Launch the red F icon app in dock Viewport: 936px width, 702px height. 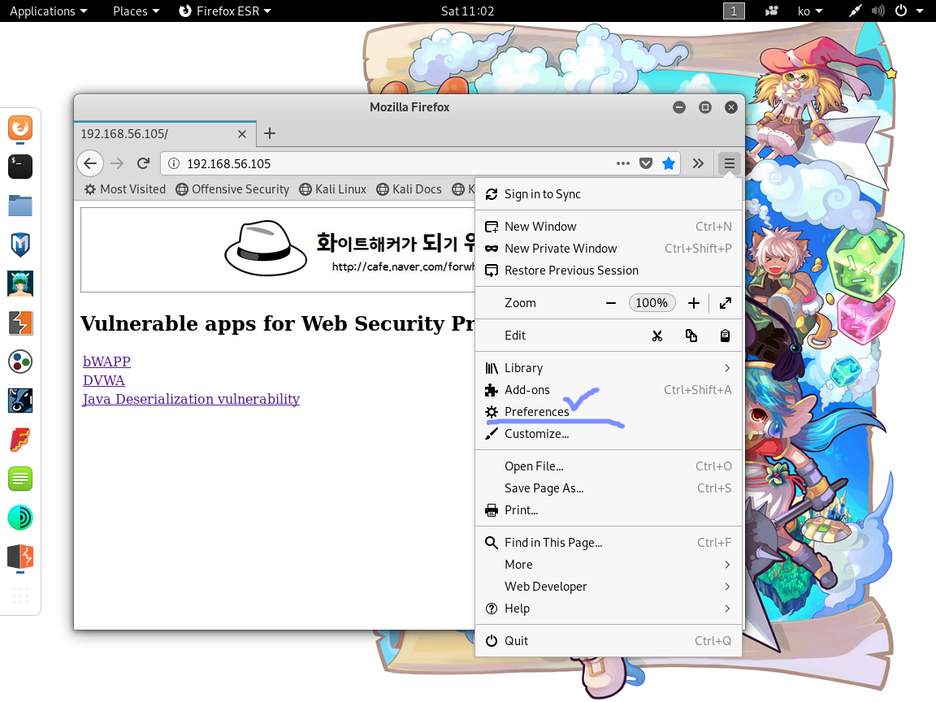pyautogui.click(x=20, y=440)
